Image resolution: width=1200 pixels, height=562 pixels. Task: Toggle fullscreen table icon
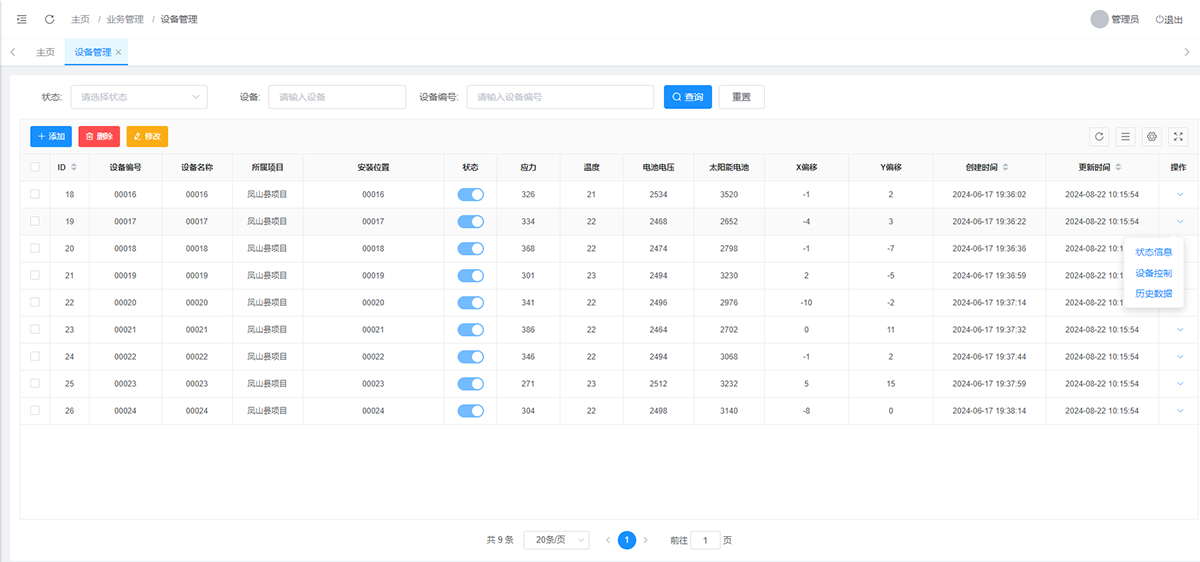click(x=1177, y=136)
